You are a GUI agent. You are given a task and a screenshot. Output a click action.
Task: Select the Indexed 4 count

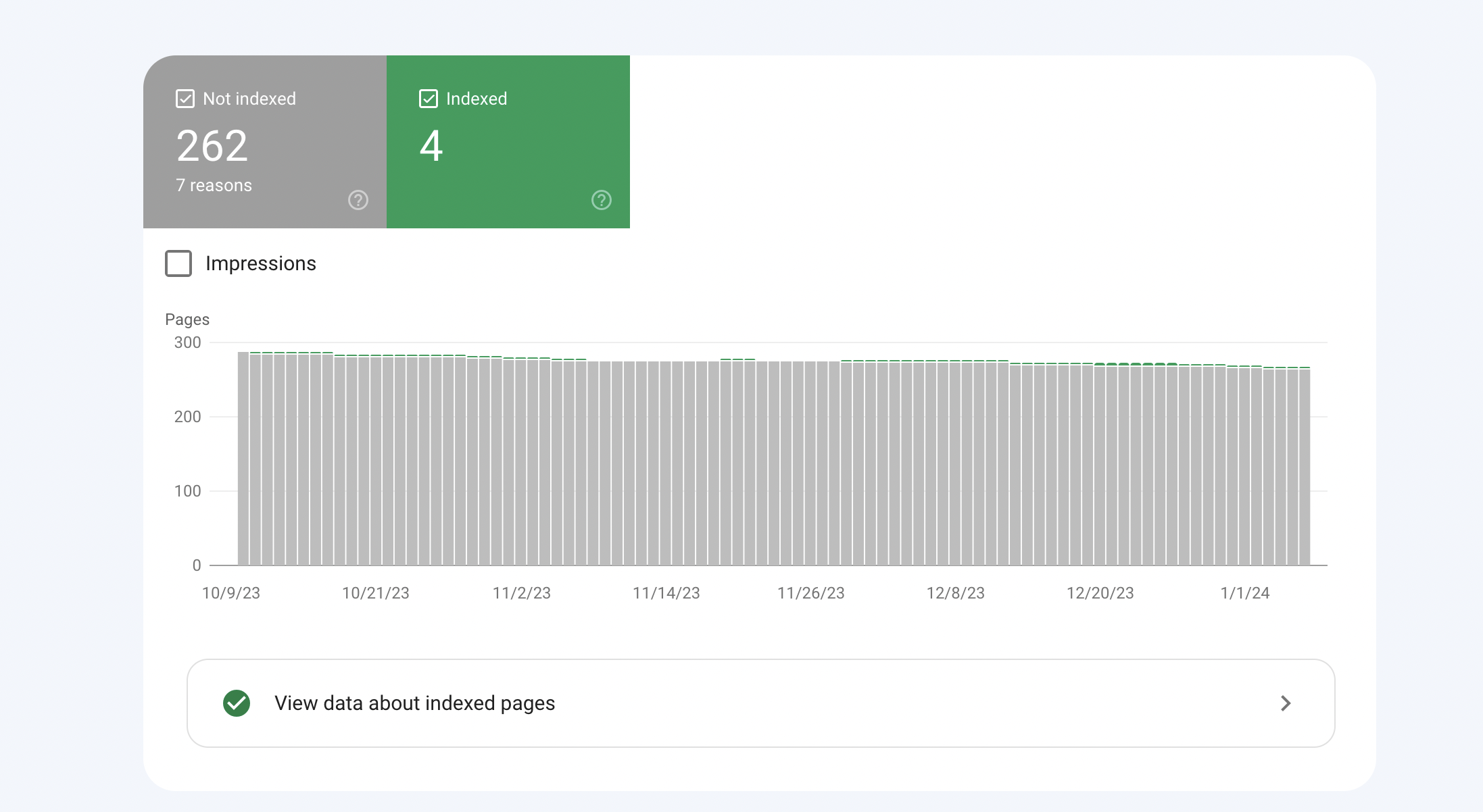tap(431, 146)
